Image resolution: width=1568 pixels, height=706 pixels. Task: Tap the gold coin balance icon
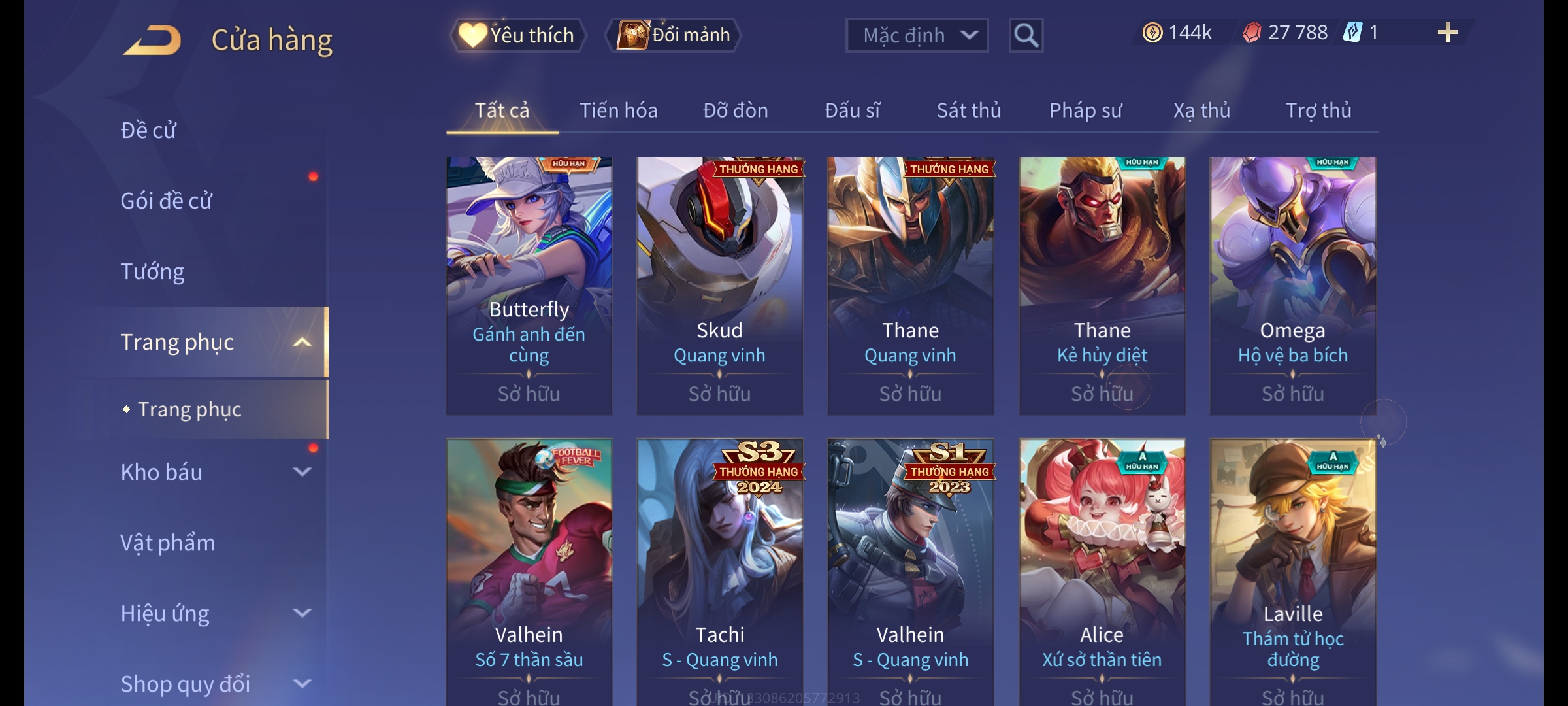point(1152,33)
